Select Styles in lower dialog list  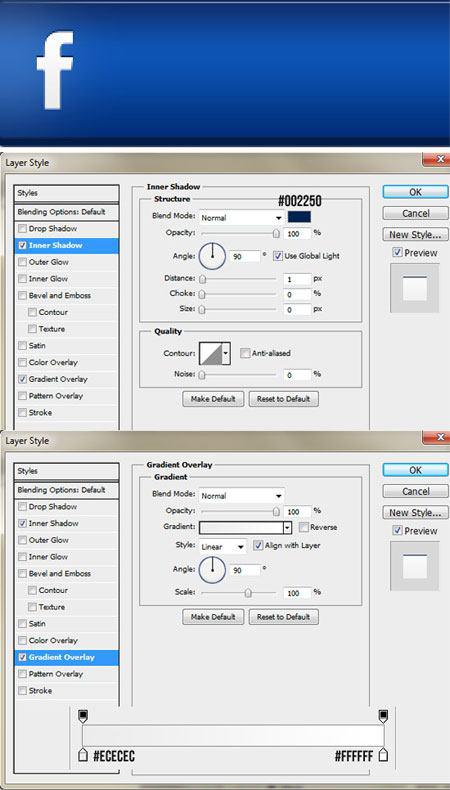pyautogui.click(x=67, y=471)
